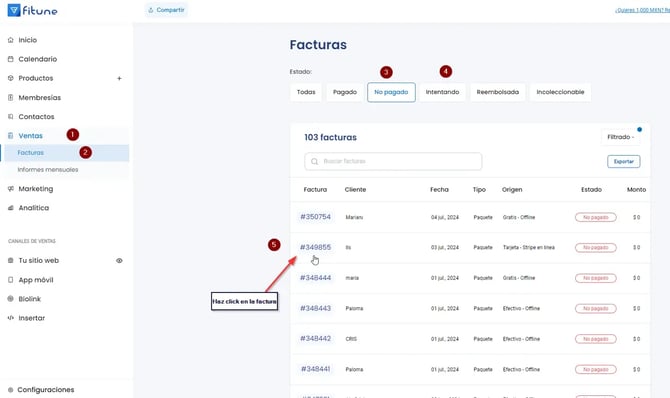Select the Todas status tab

coord(306,92)
